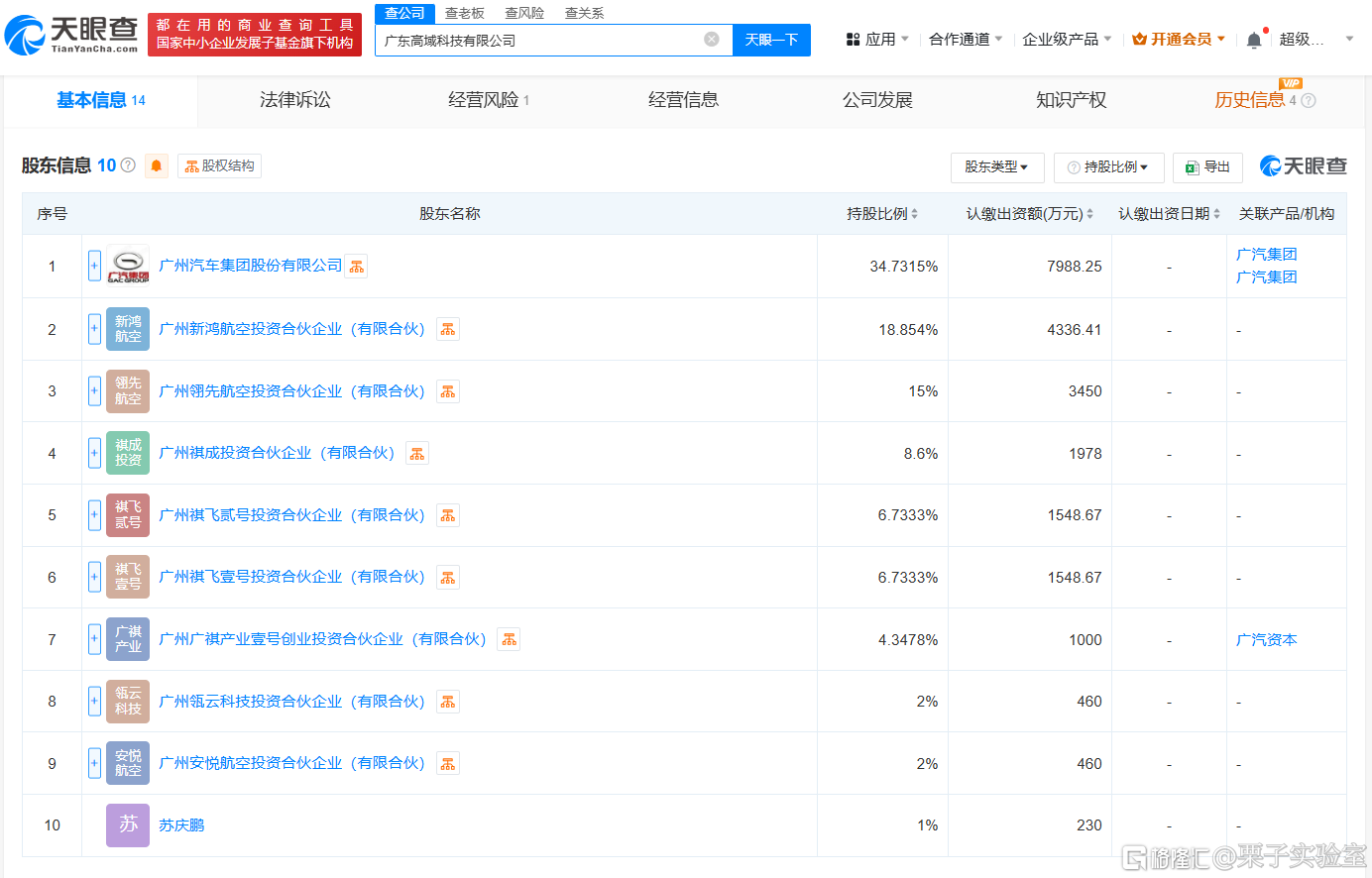Screen dimensions: 1372x878
Task: Switch to the 查风险 search tab
Action: click(524, 13)
